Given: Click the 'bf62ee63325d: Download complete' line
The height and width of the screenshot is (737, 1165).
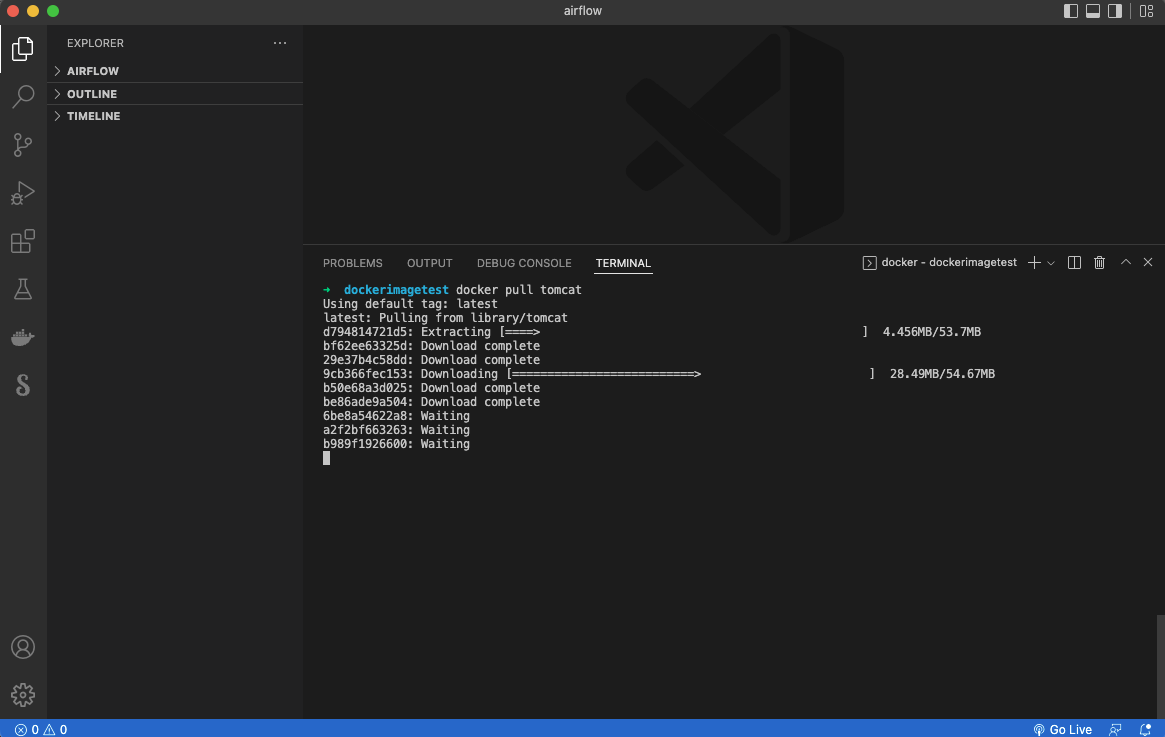Looking at the screenshot, I should (432, 346).
